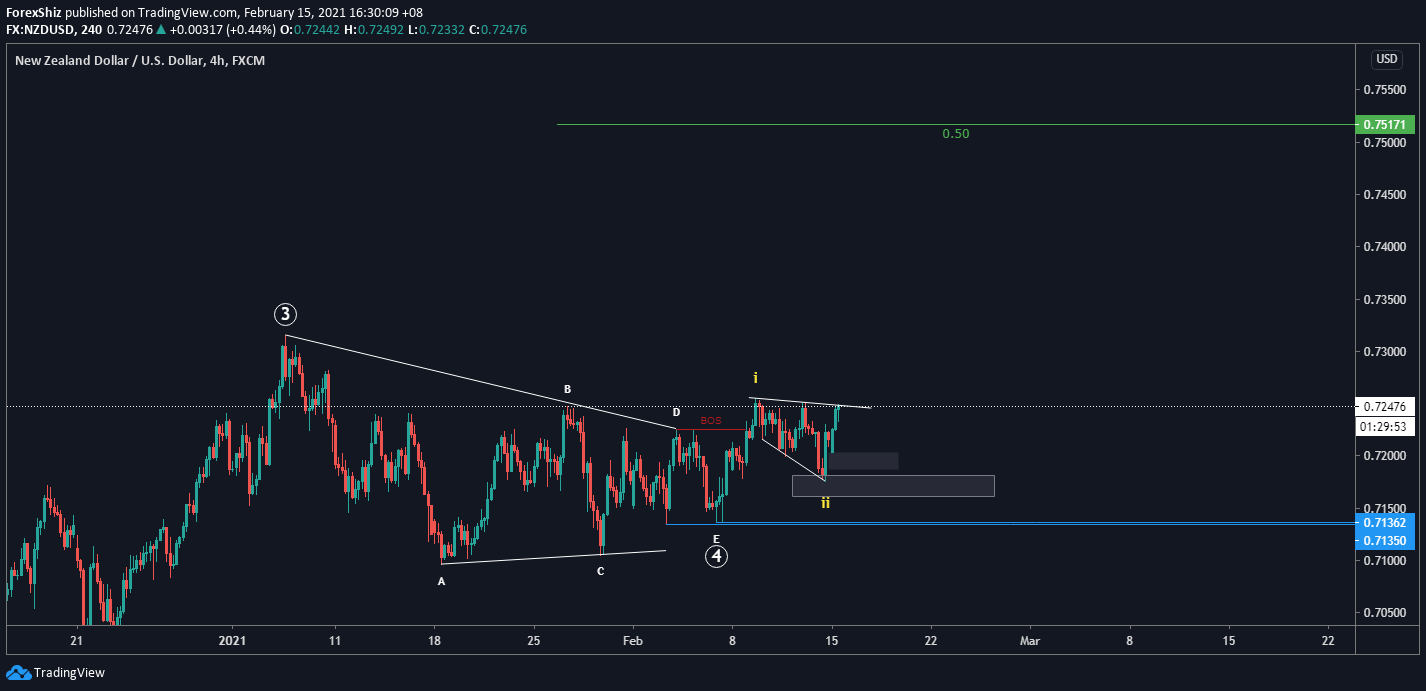Screen dimensions: 1426x691
Task: Click the countdown timer 01:29:53
Action: [1385, 427]
